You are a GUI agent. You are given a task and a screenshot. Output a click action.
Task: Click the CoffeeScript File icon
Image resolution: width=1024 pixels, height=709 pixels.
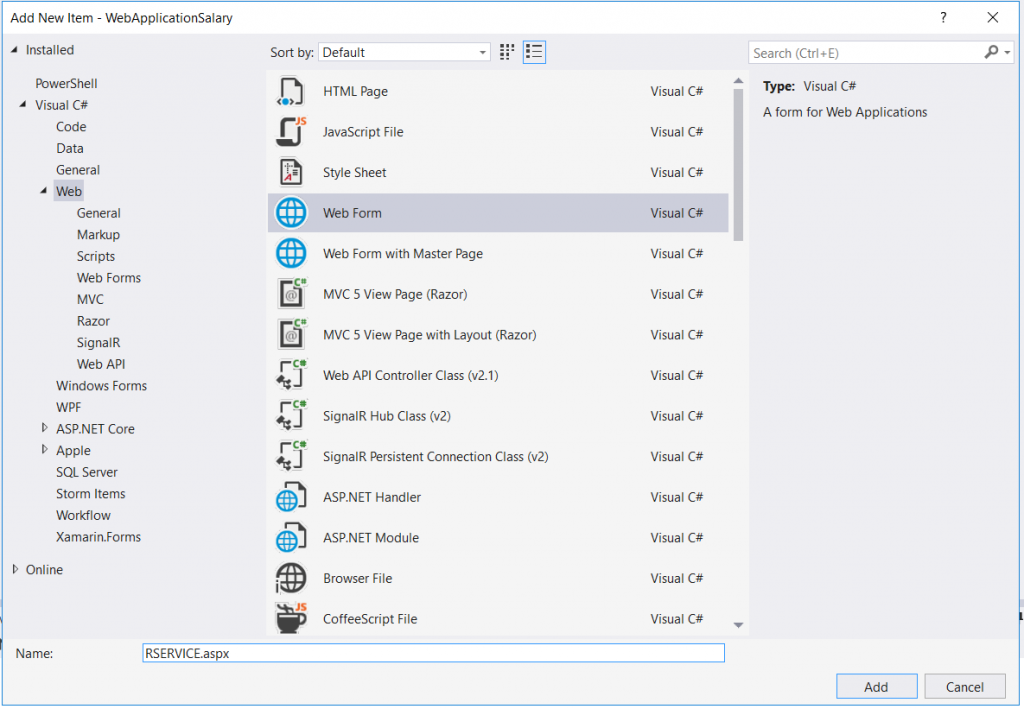tap(291, 618)
